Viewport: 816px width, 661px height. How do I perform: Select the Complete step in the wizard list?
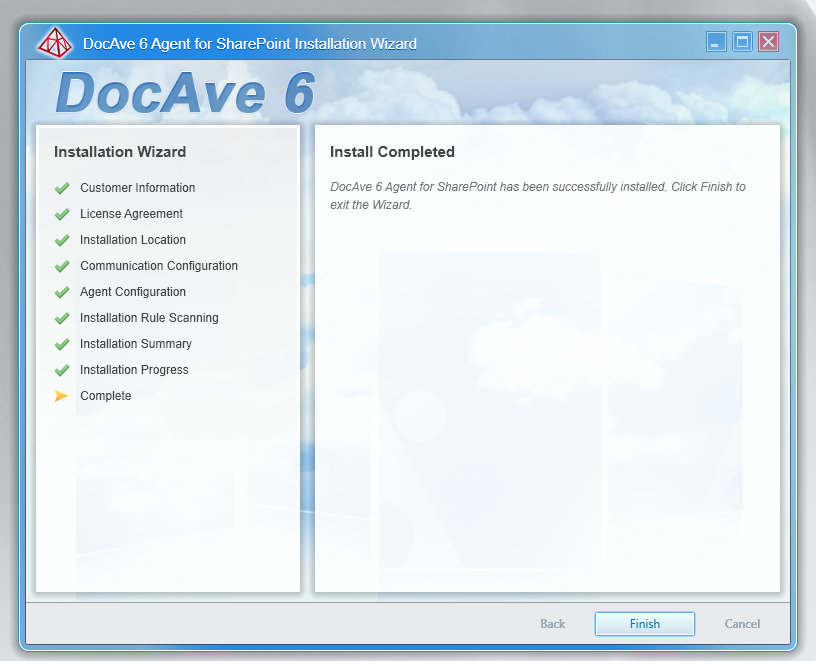[105, 396]
